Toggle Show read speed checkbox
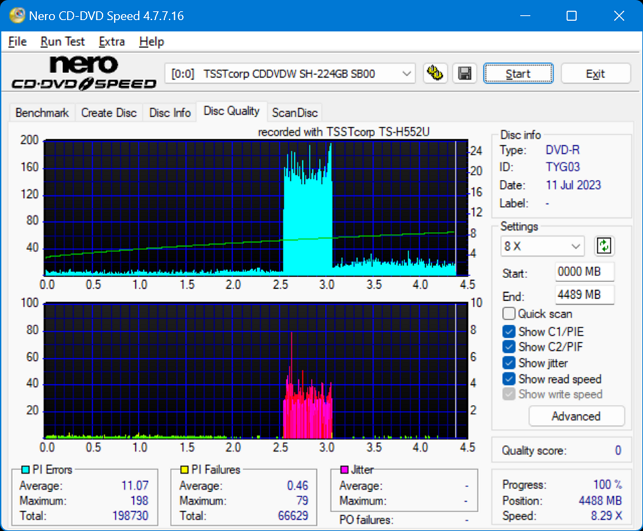 coord(508,379)
